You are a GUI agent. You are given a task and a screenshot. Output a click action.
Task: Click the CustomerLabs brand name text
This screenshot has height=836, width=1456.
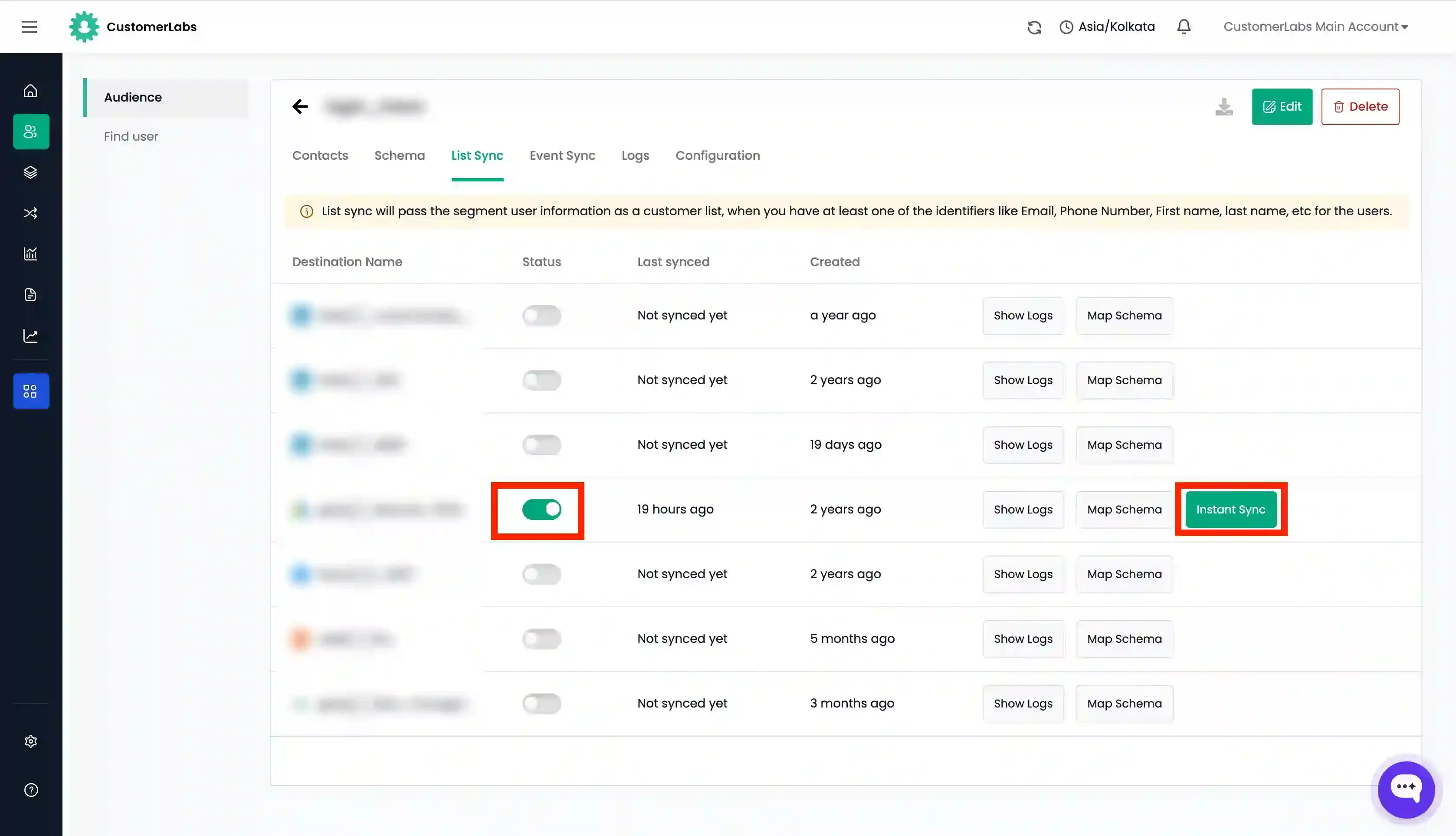pos(151,26)
